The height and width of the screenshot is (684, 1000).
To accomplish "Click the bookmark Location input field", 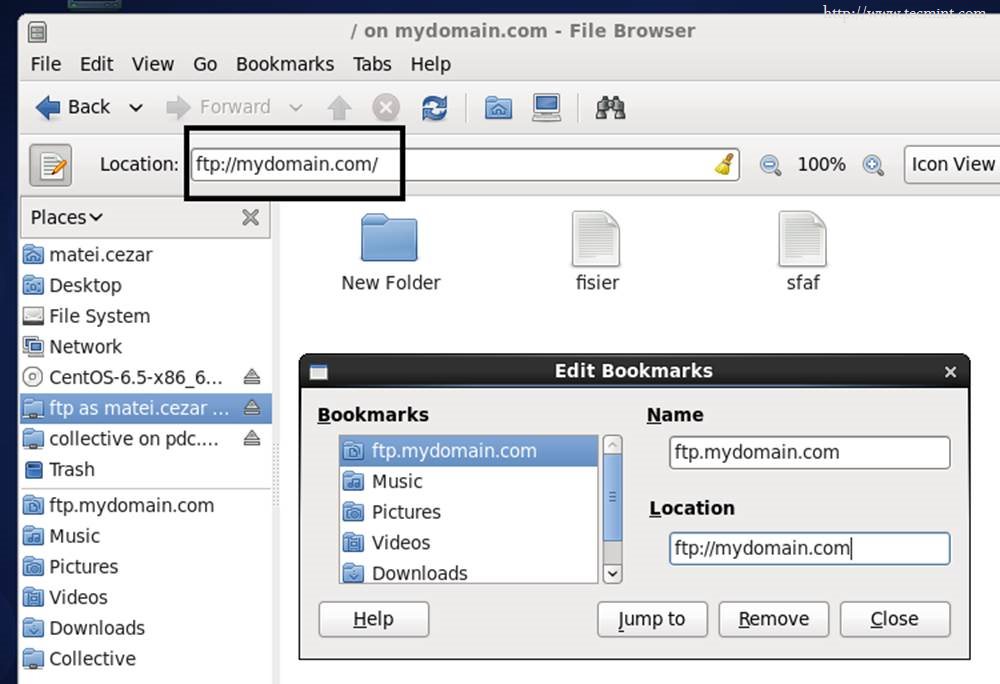I will coord(809,548).
